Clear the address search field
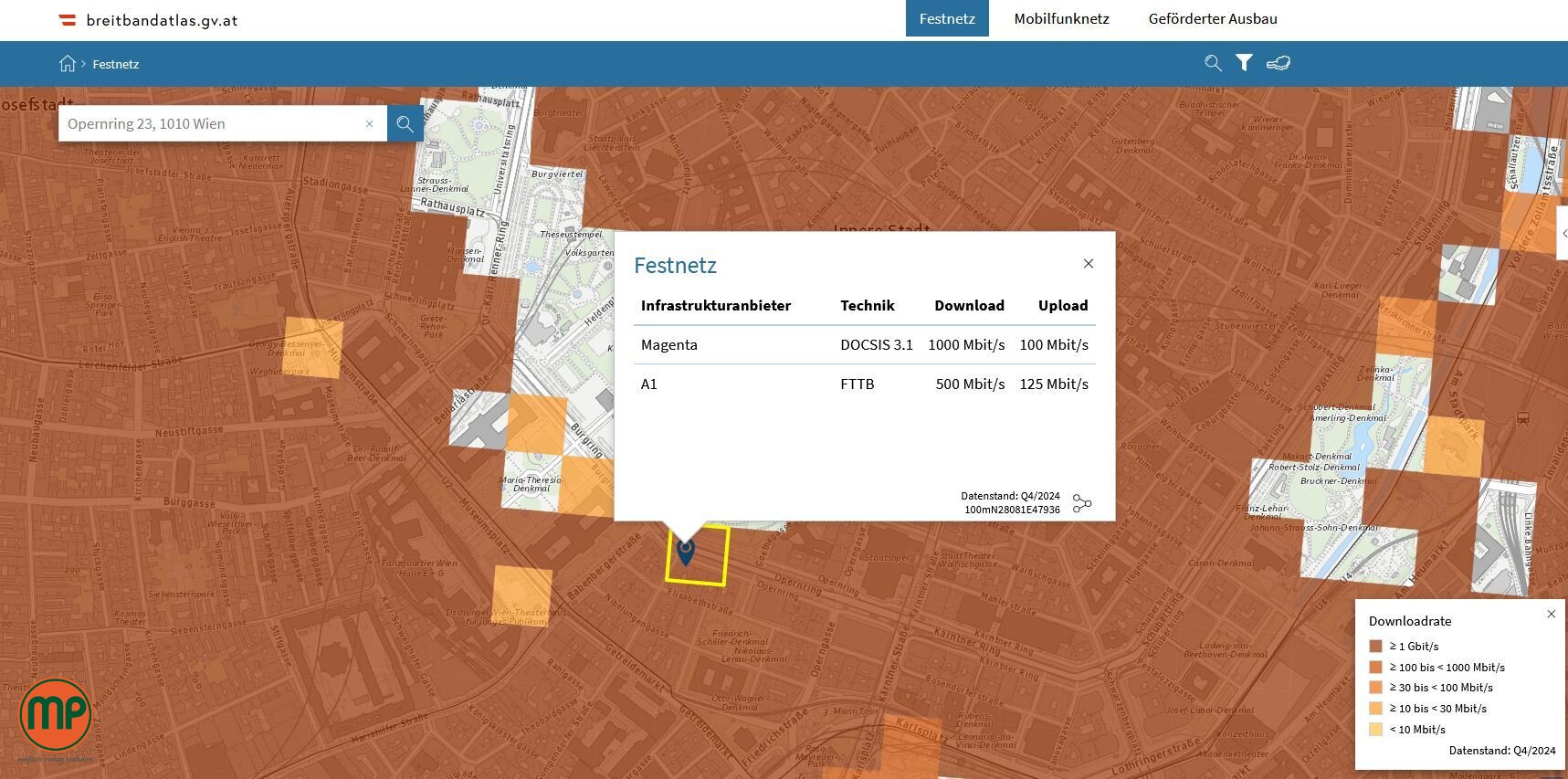Viewport: 1568px width, 779px height. [370, 124]
